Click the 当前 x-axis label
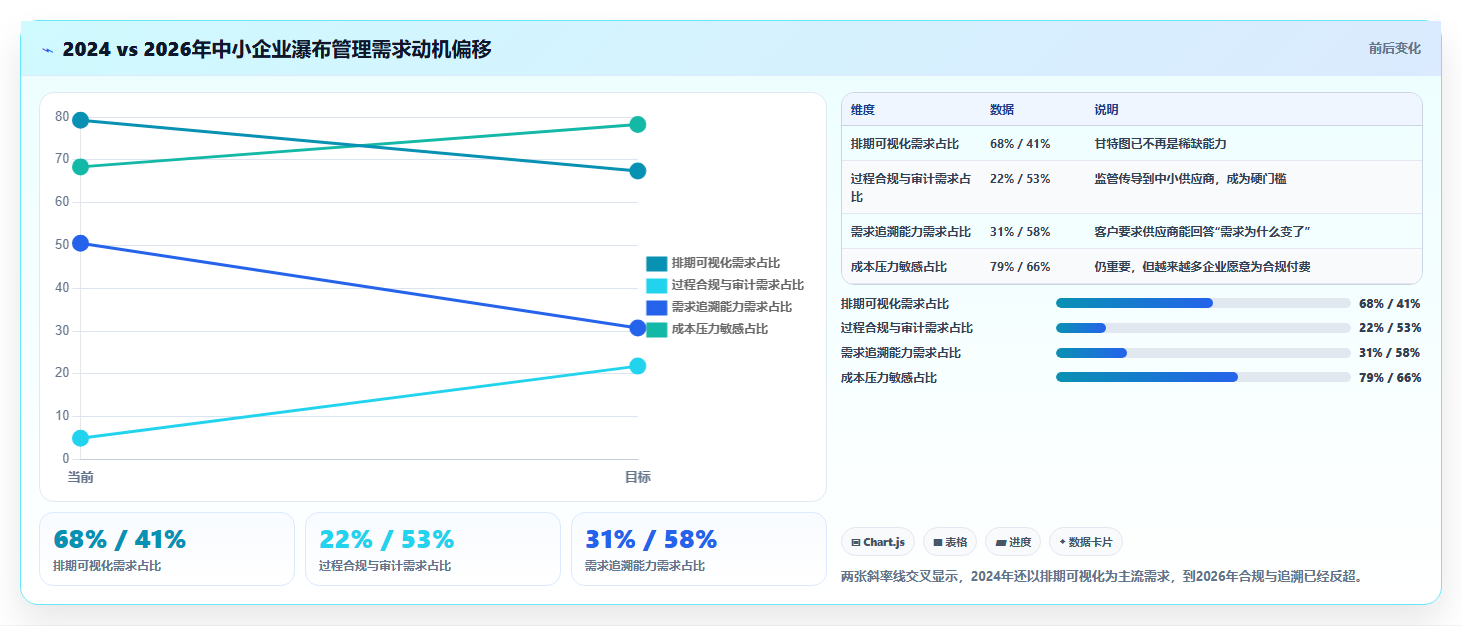This screenshot has width=1462, height=626. click(81, 477)
